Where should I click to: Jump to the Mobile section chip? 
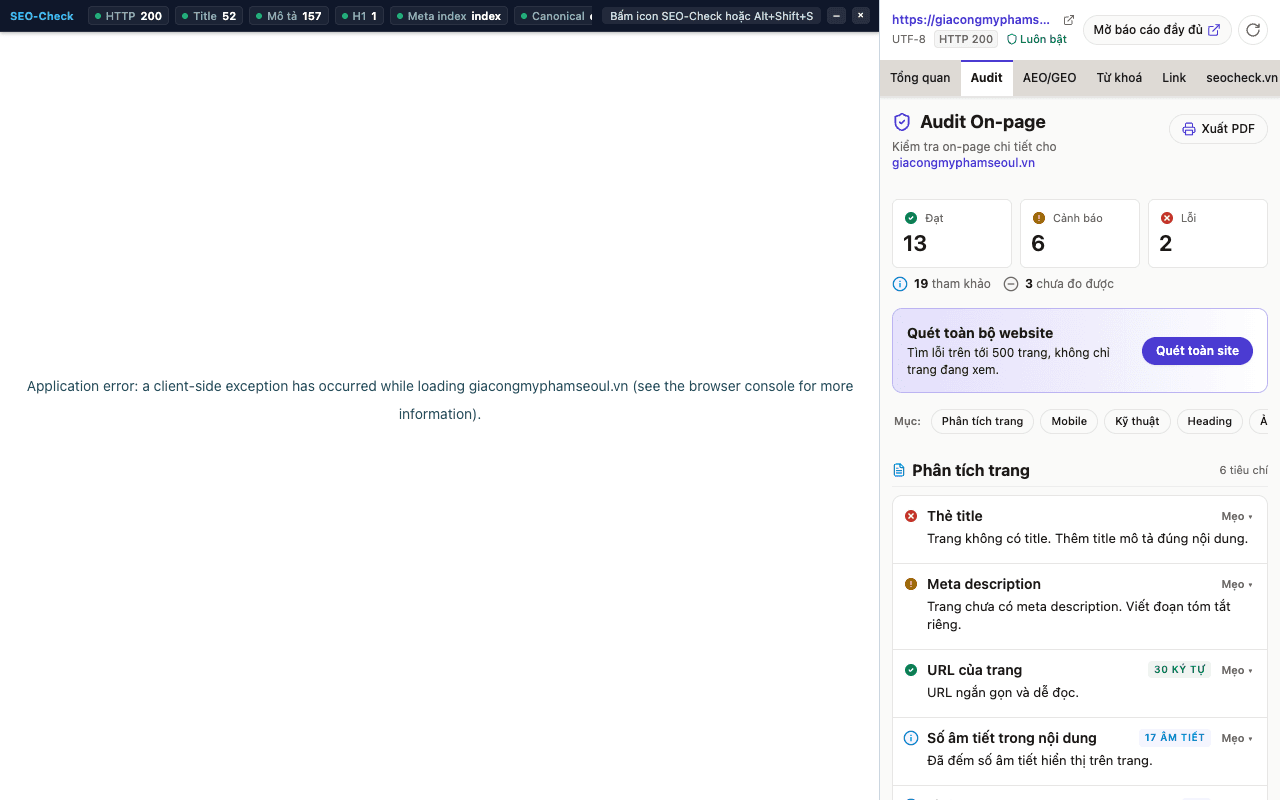coord(1069,421)
